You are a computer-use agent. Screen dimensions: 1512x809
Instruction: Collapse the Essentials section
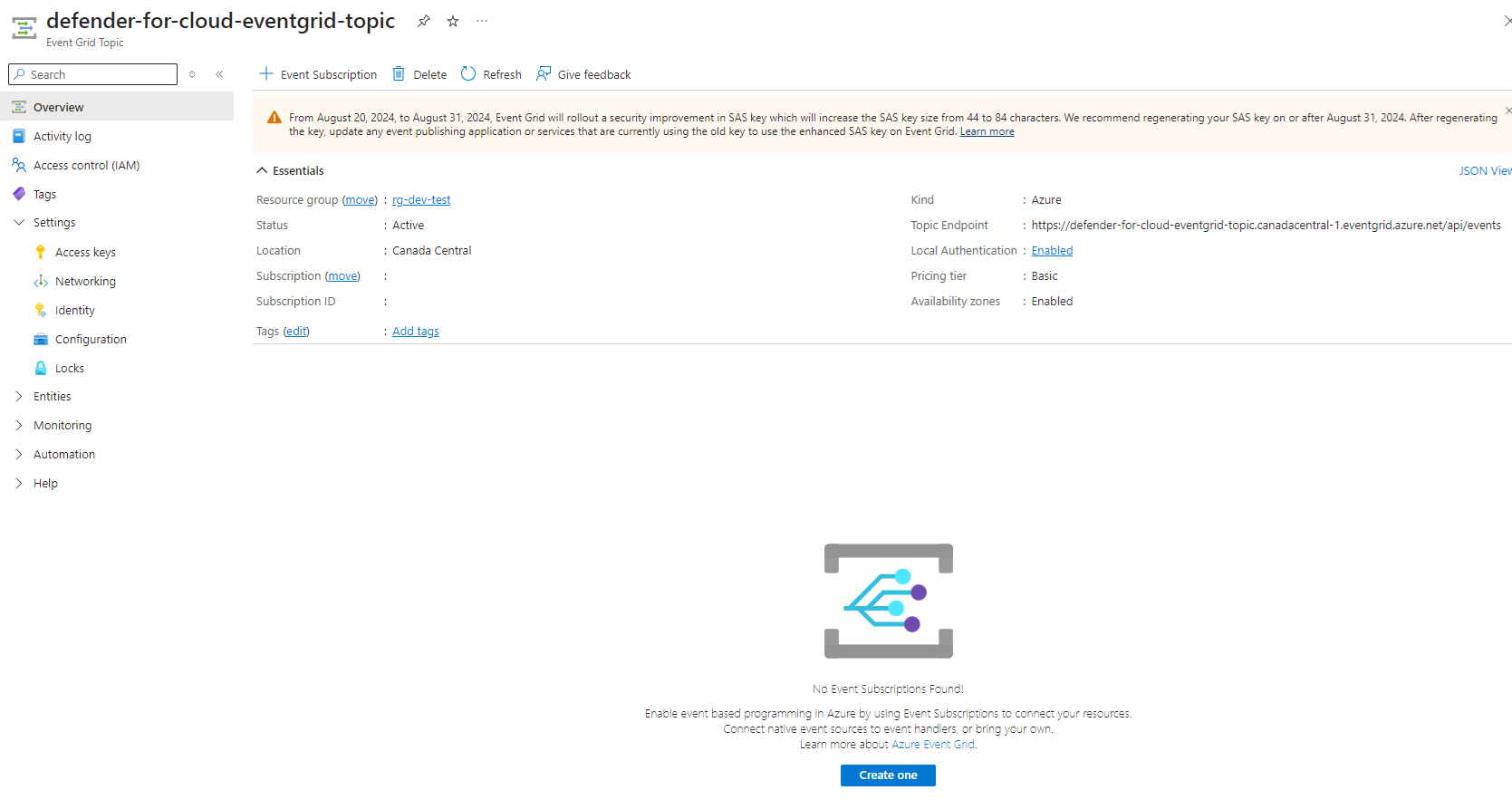262,170
